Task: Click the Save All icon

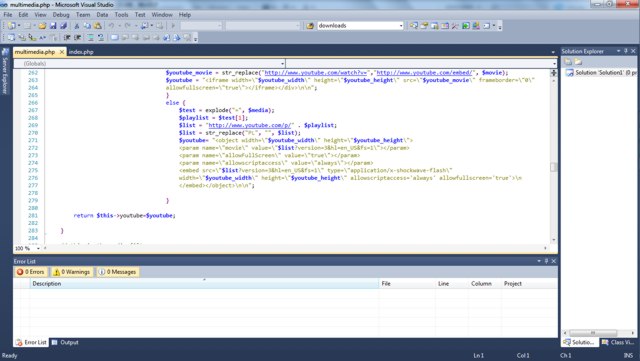Action: [x=63, y=26]
